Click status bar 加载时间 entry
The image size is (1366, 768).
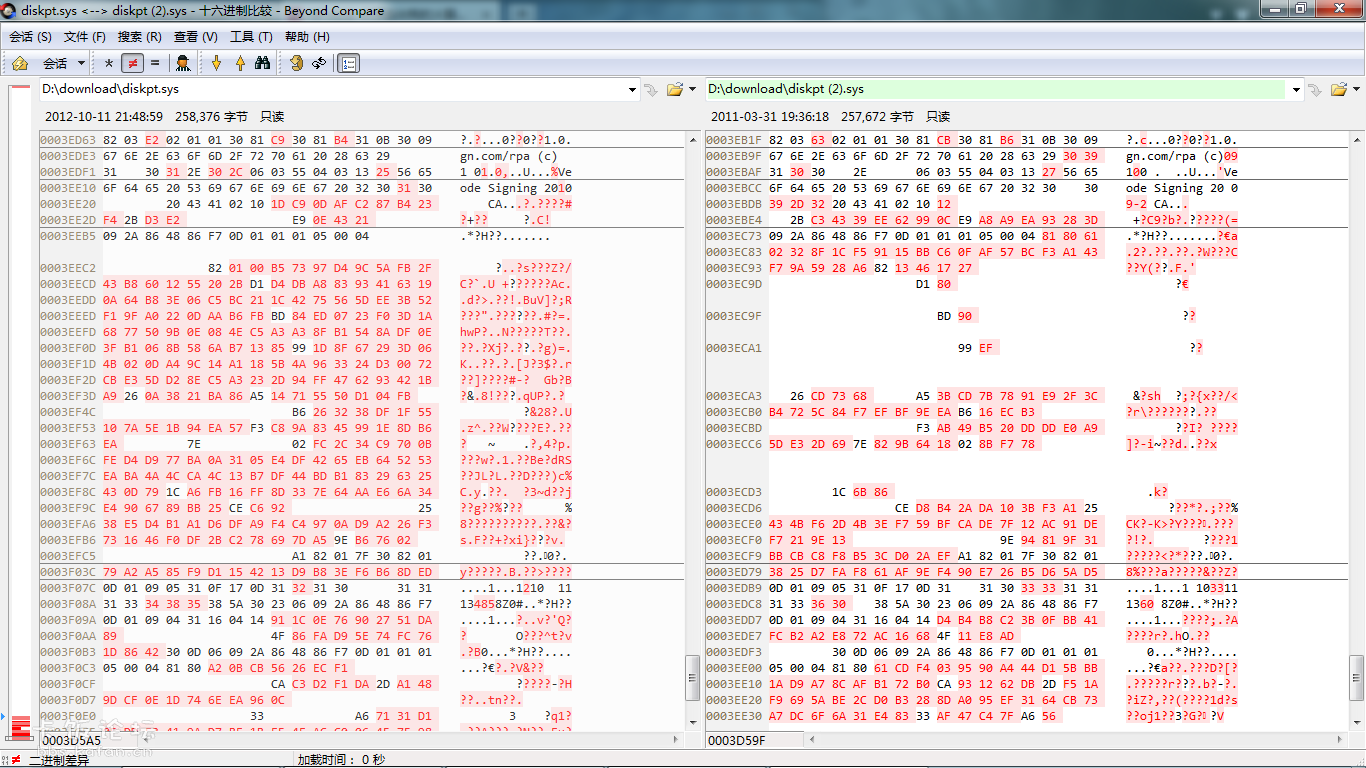pyautogui.click(x=341, y=760)
